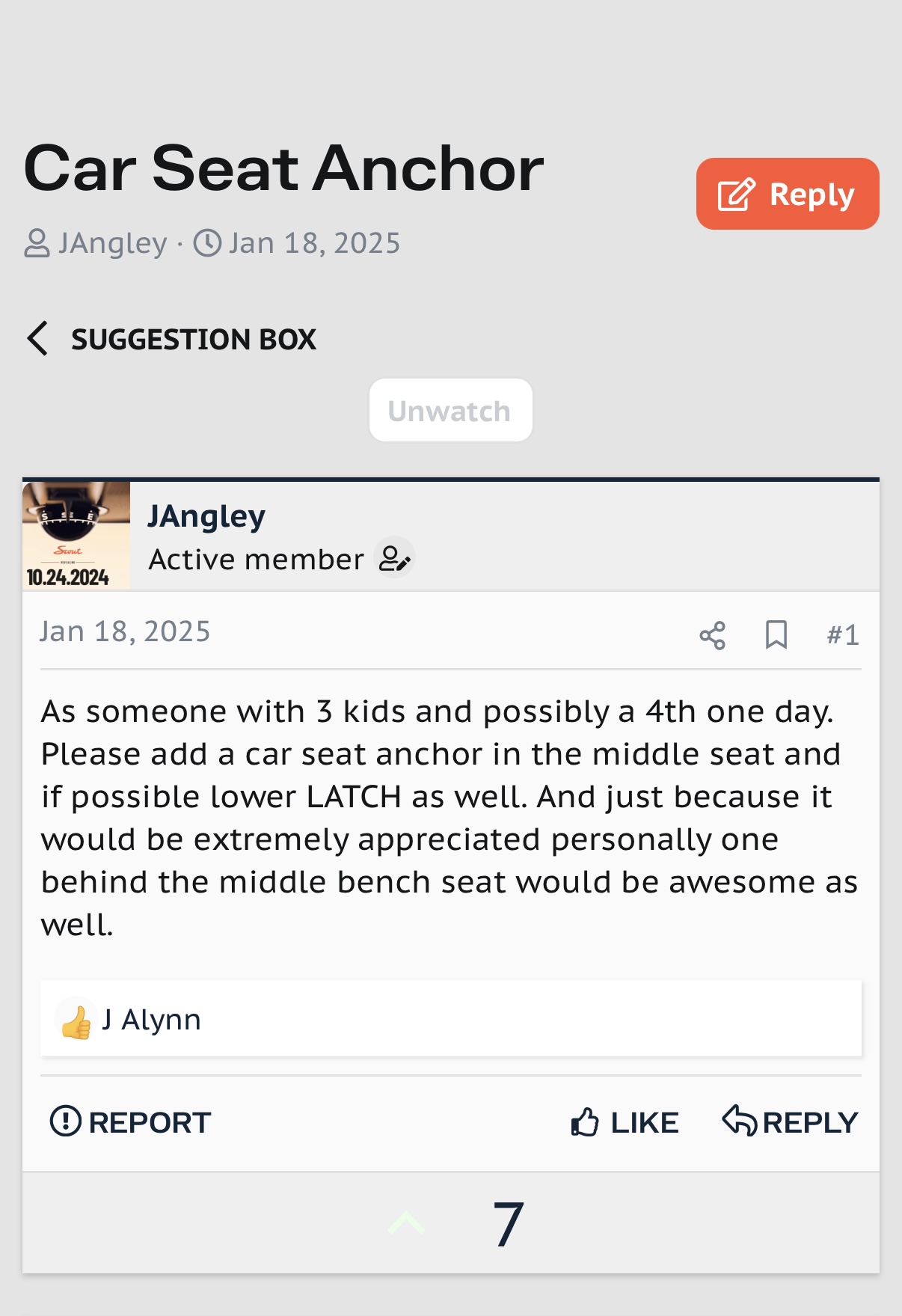Open the post #1 permalink
This screenshot has height=1316, width=902.
[843, 635]
